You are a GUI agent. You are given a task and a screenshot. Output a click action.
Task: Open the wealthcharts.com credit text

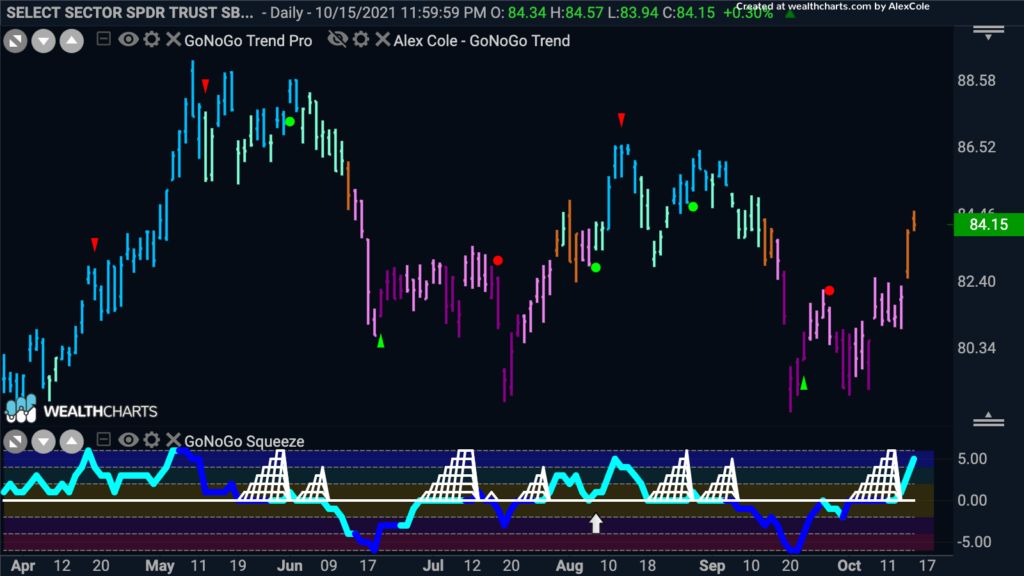pyautogui.click(x=833, y=6)
